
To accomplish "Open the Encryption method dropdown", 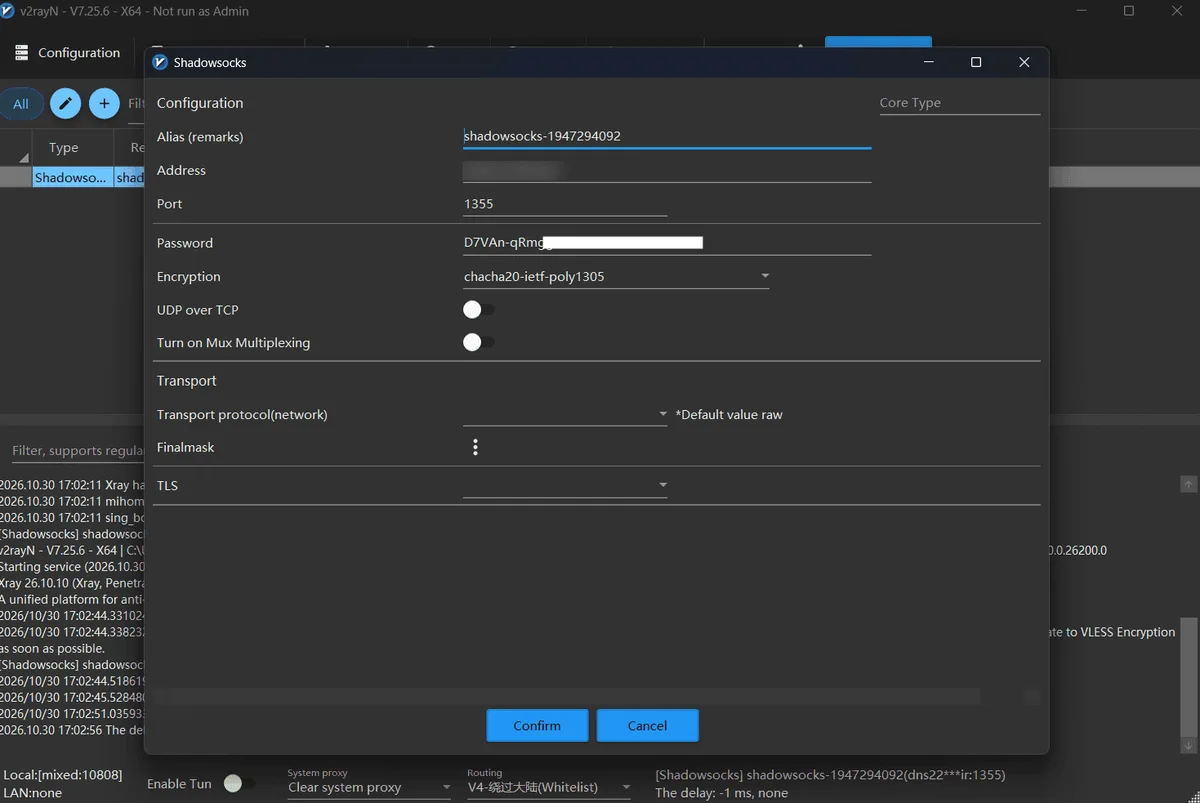I will coord(616,277).
